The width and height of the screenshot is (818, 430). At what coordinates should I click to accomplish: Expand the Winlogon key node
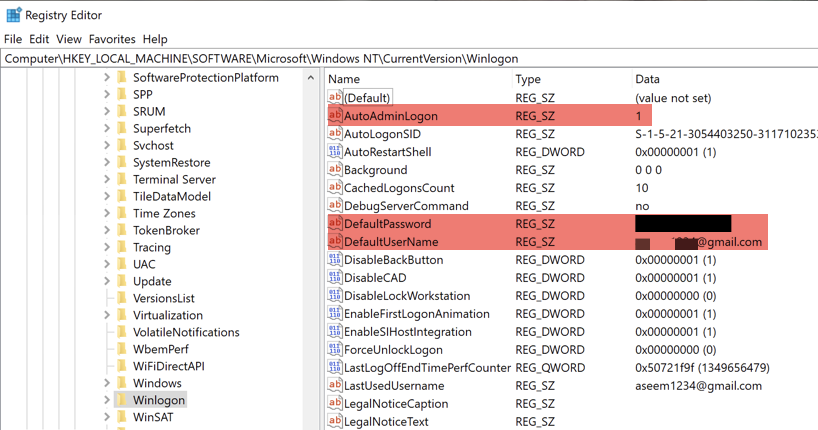(107, 400)
